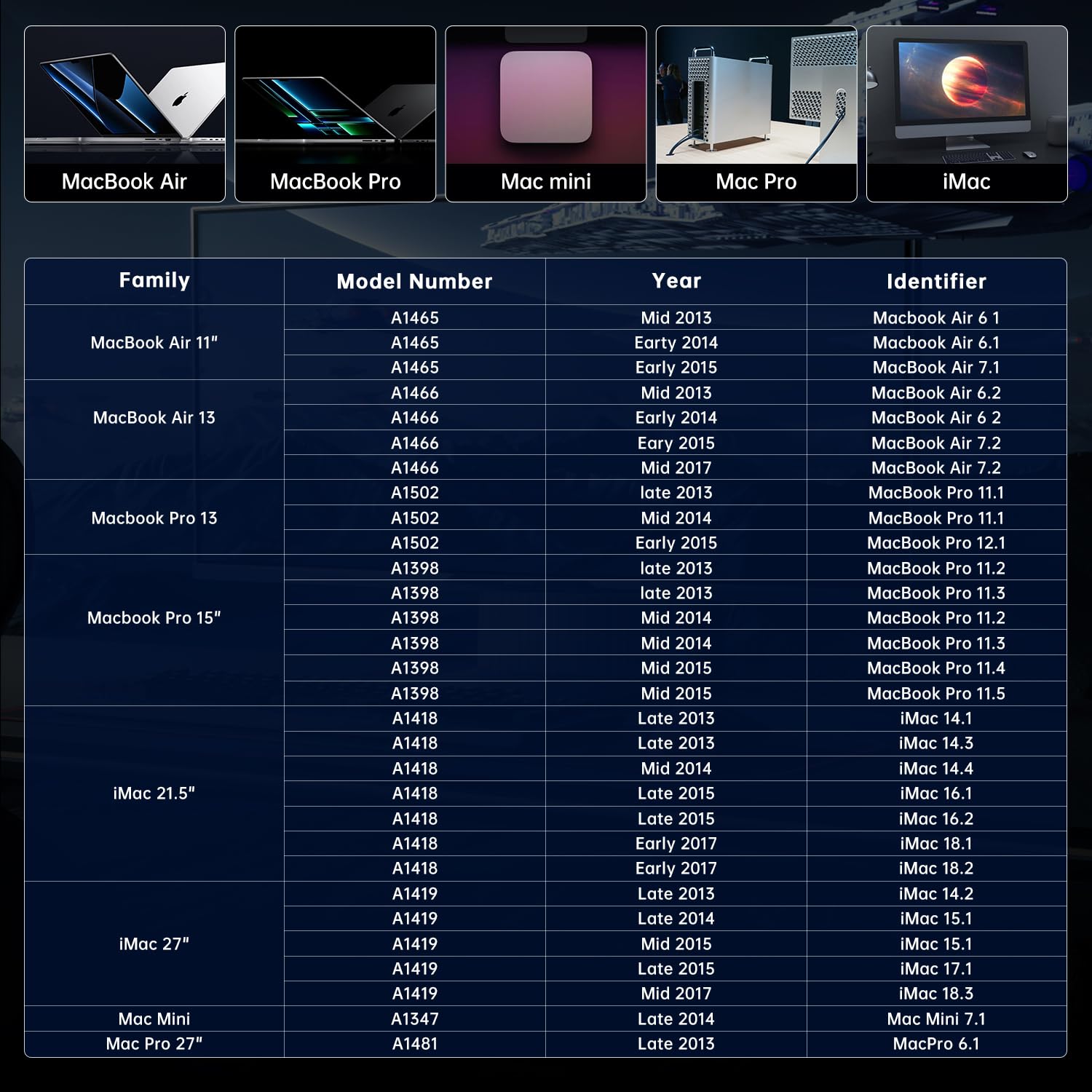The height and width of the screenshot is (1092, 1092).
Task: Select "A1398" in the MacBook Pro 11.4 row
Action: pos(415,668)
